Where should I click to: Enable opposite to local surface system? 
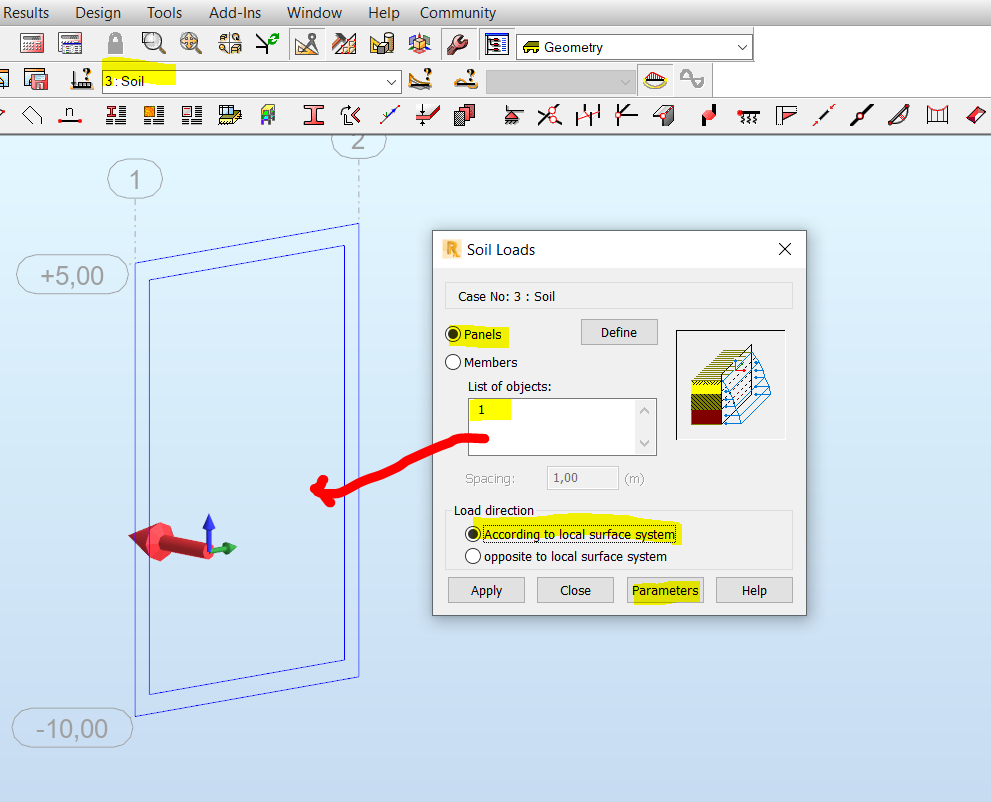pos(472,556)
